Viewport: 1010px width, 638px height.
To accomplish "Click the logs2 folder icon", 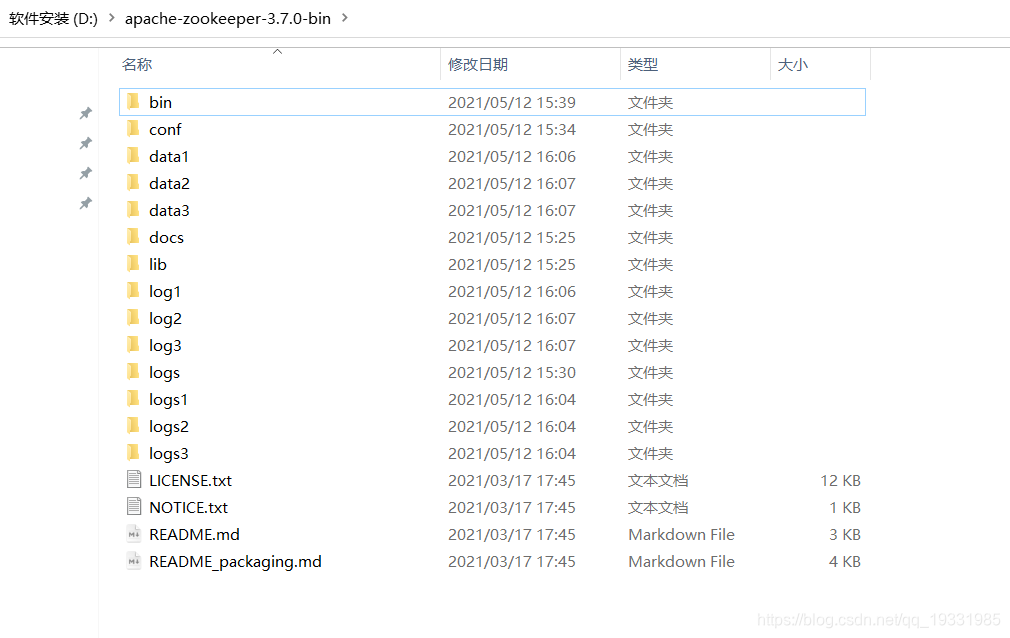I will [133, 426].
